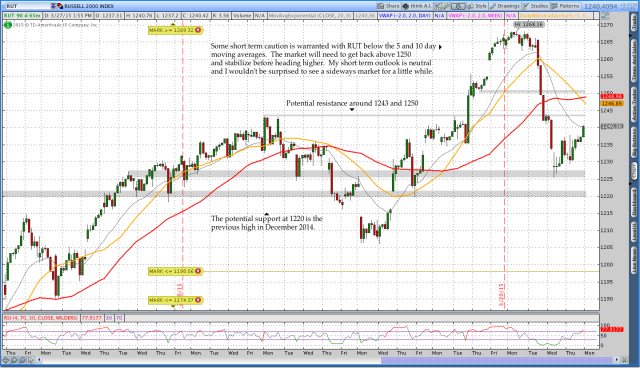Open the think A.I. tool
This screenshot has height=368, width=640.
click(x=417, y=6)
